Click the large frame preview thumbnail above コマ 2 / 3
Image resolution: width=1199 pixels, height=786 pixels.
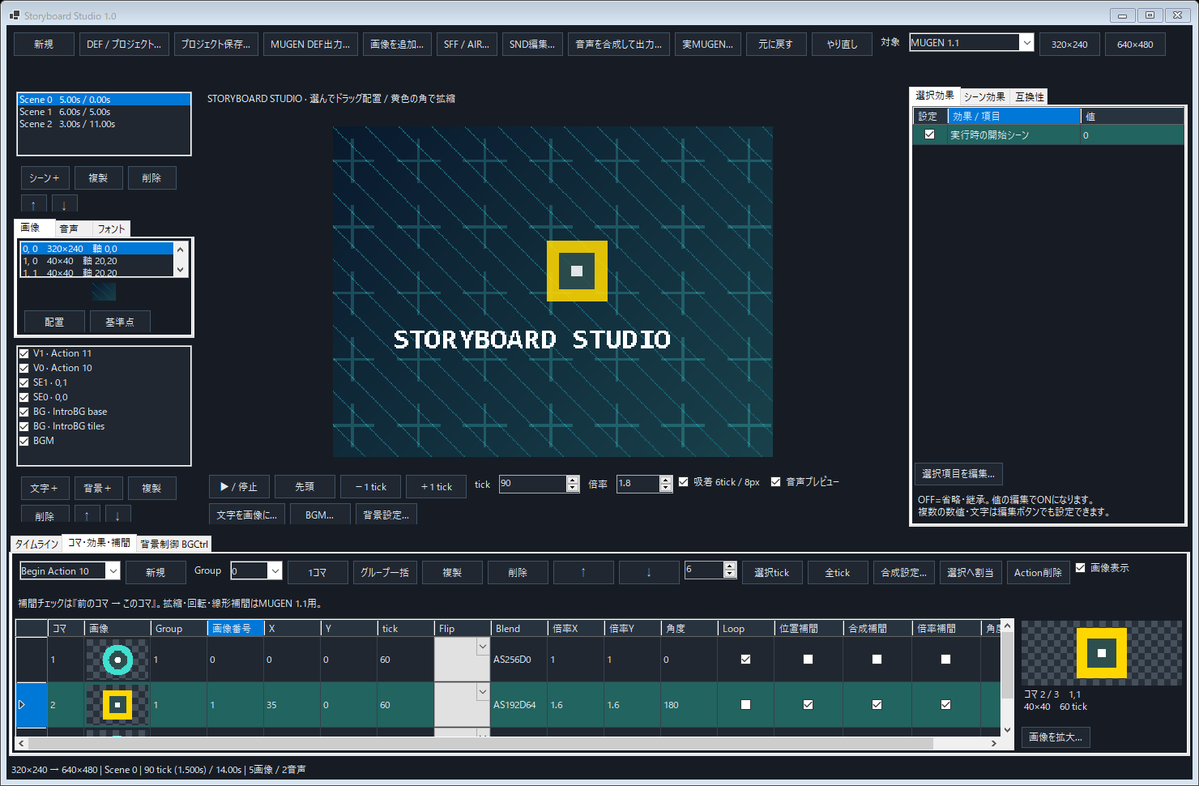point(1101,653)
